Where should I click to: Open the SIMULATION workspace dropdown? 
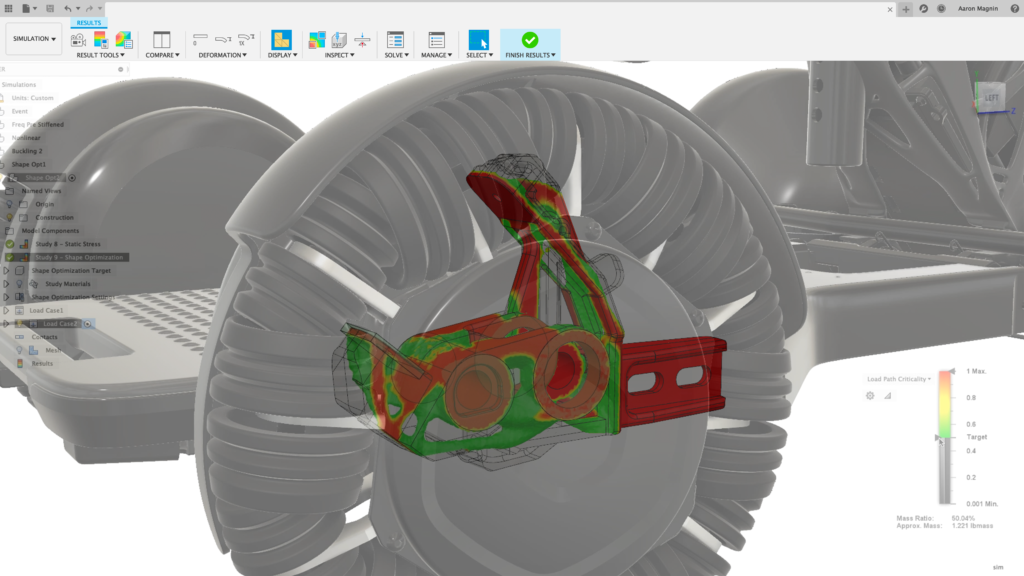click(34, 39)
